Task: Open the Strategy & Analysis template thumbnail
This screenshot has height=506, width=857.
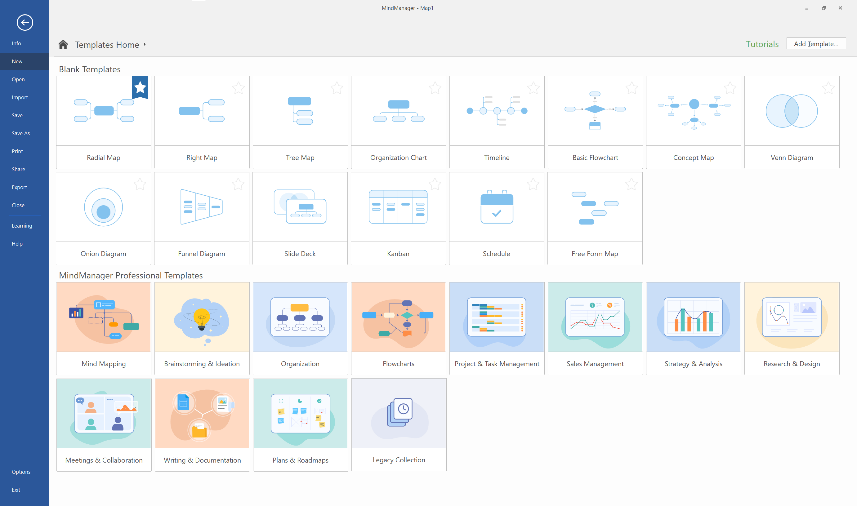Action: [693, 316]
